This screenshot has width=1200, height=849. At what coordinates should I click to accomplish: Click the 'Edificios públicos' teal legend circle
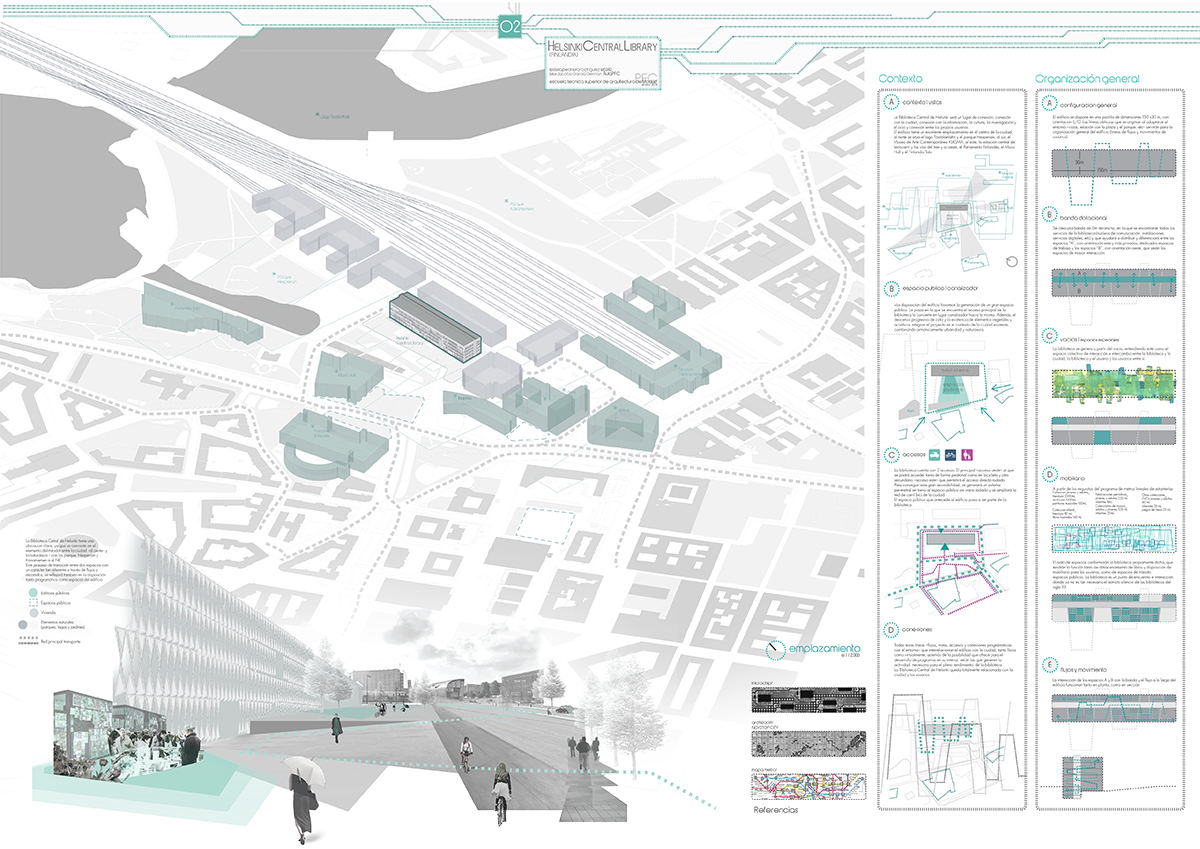tap(35, 591)
